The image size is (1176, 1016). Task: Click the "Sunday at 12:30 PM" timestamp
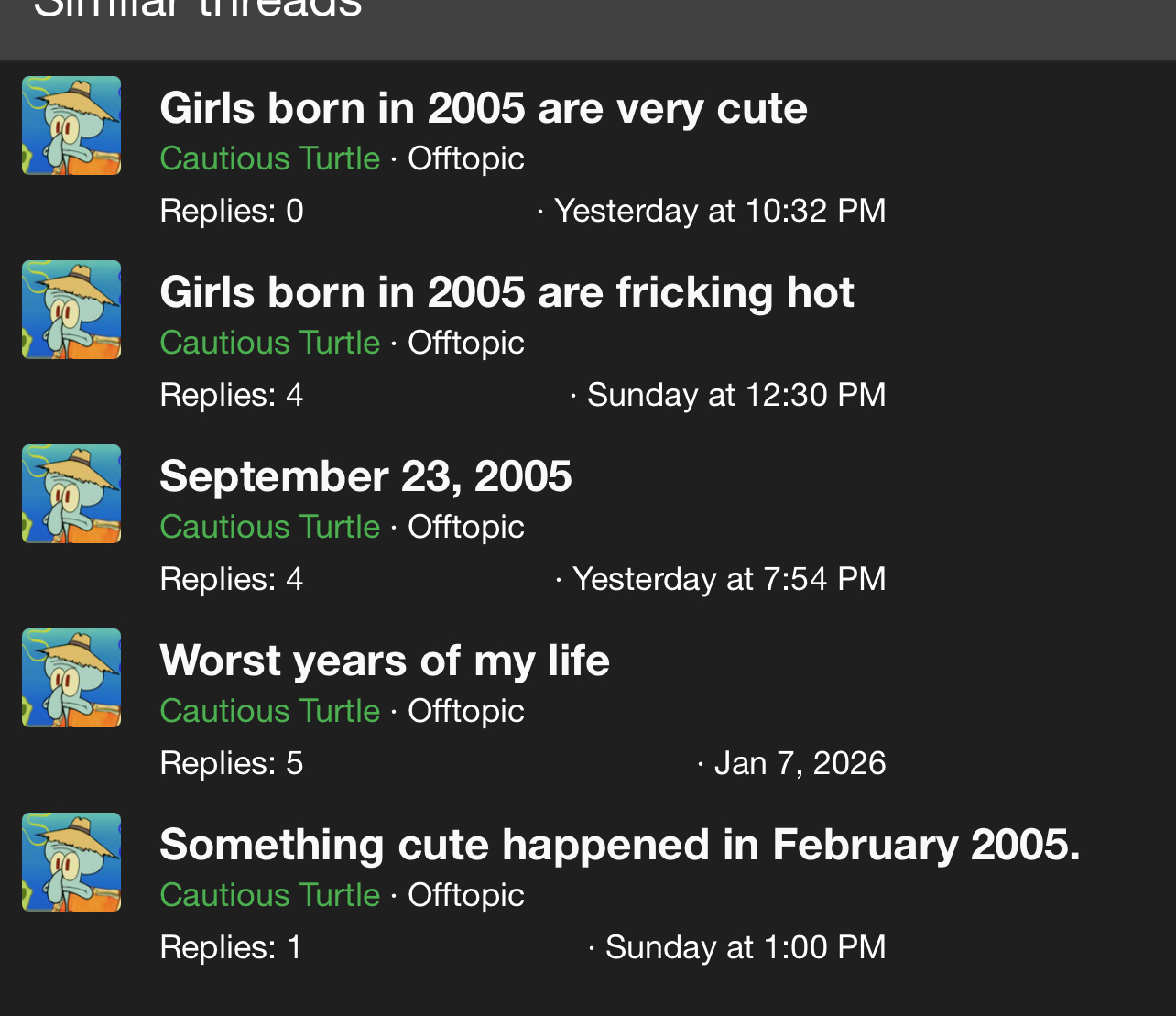[735, 395]
